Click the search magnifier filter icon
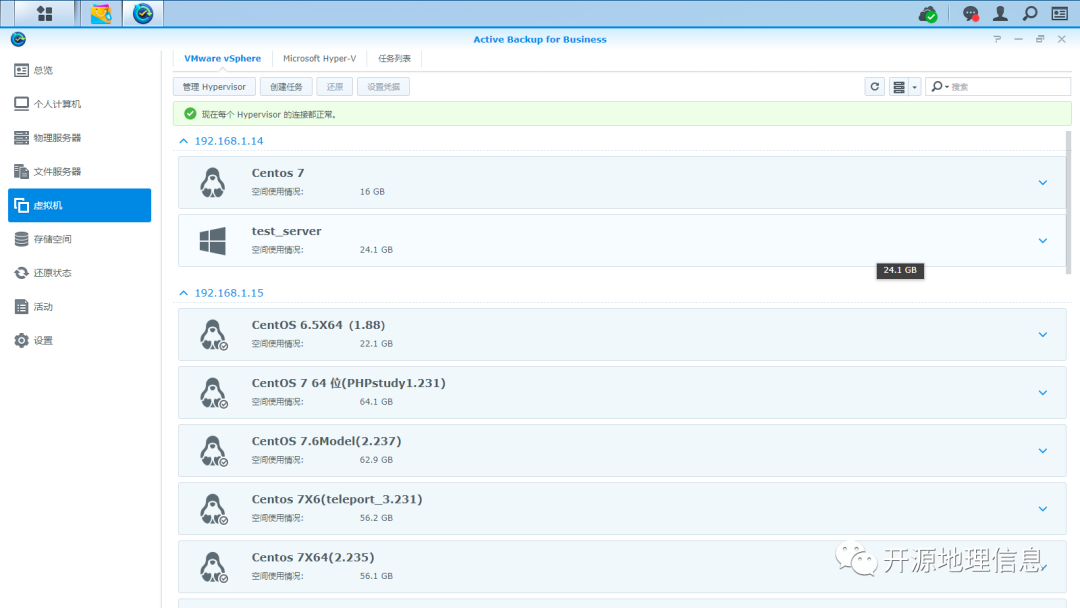The width and height of the screenshot is (1080, 608). [937, 87]
